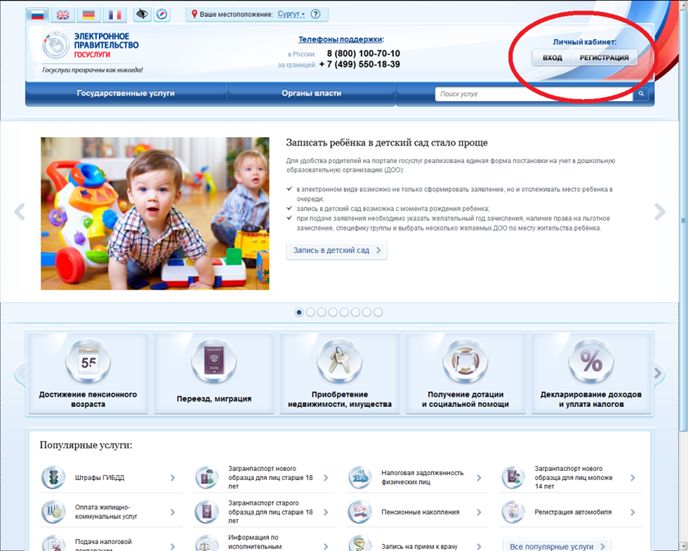Select the first slider pagination dot
The image size is (688, 551).
click(299, 312)
